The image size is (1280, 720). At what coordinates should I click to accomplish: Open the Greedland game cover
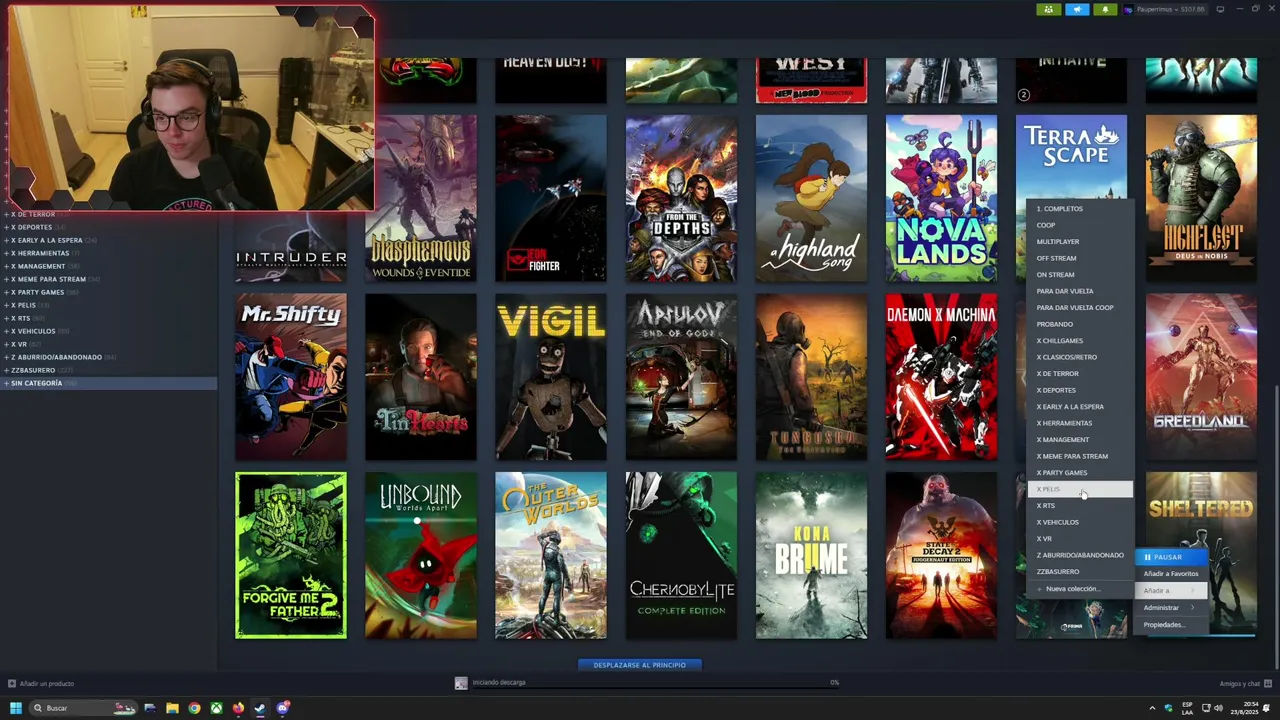coord(1201,377)
